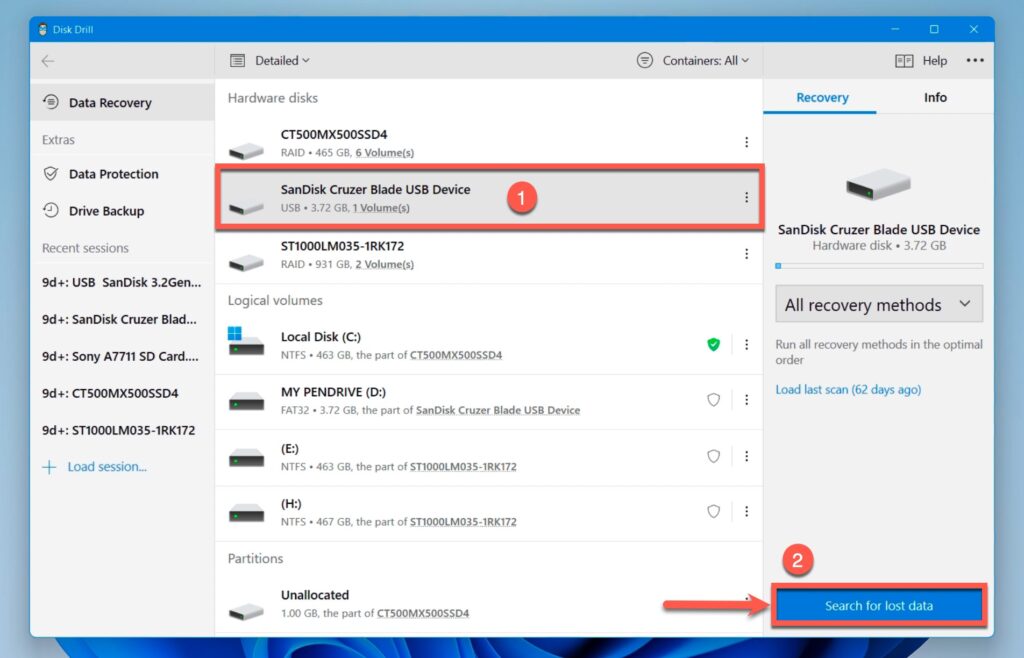Open options menu for SanDisk Cruzer Blade device
1024x658 pixels.
tap(747, 198)
